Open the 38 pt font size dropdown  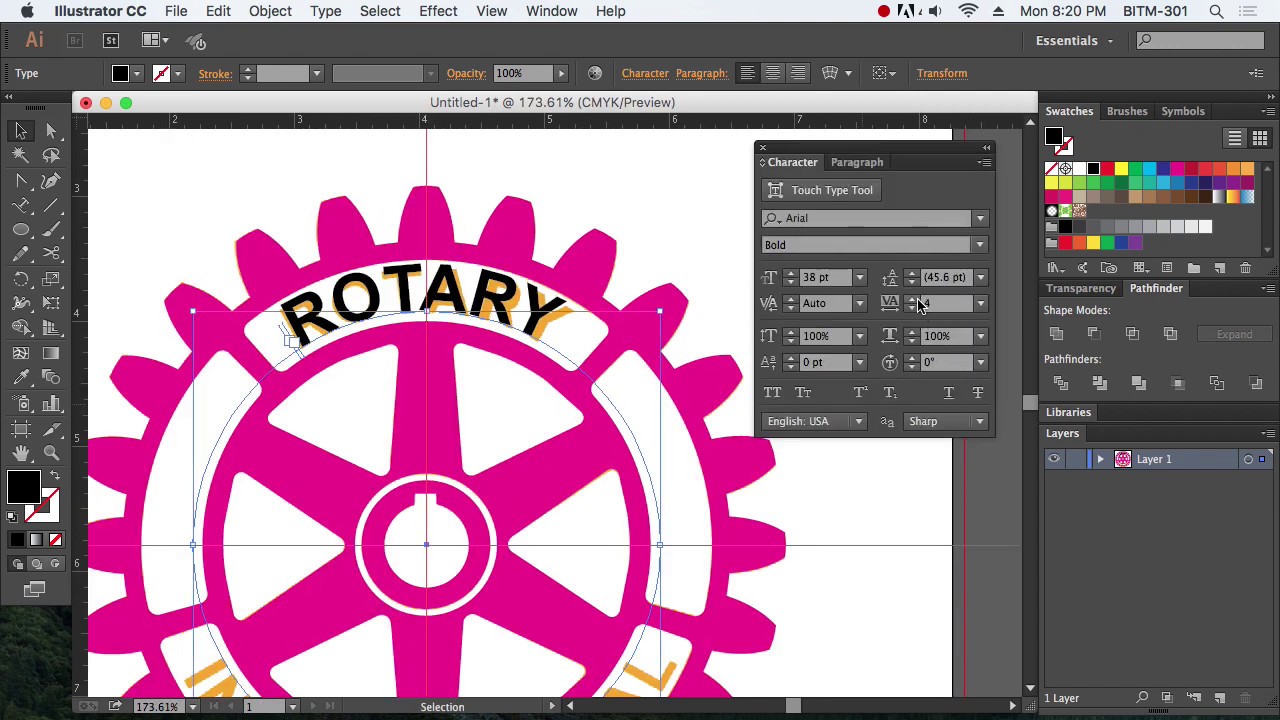pyautogui.click(x=859, y=277)
